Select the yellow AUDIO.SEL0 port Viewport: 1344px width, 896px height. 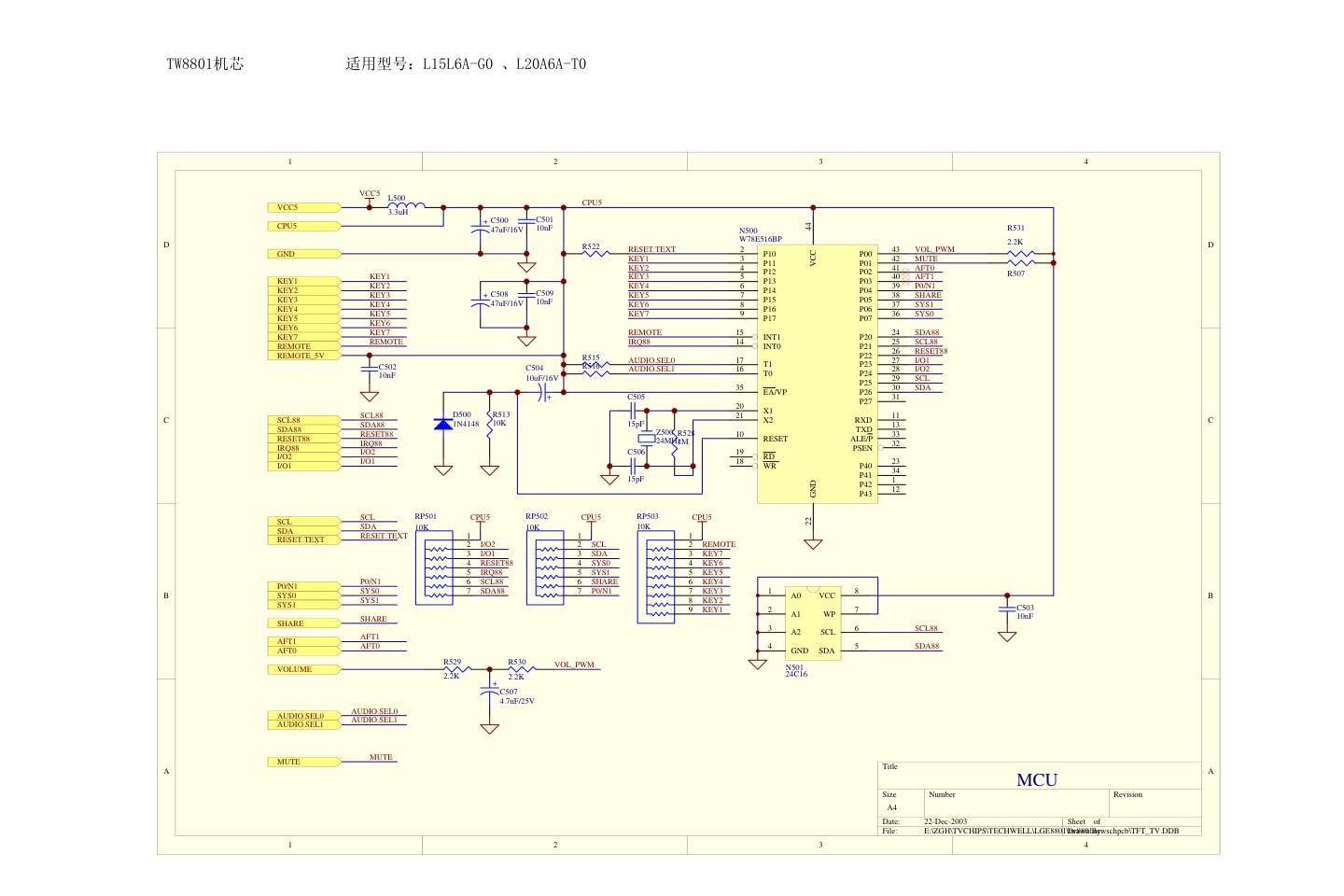tap(304, 716)
